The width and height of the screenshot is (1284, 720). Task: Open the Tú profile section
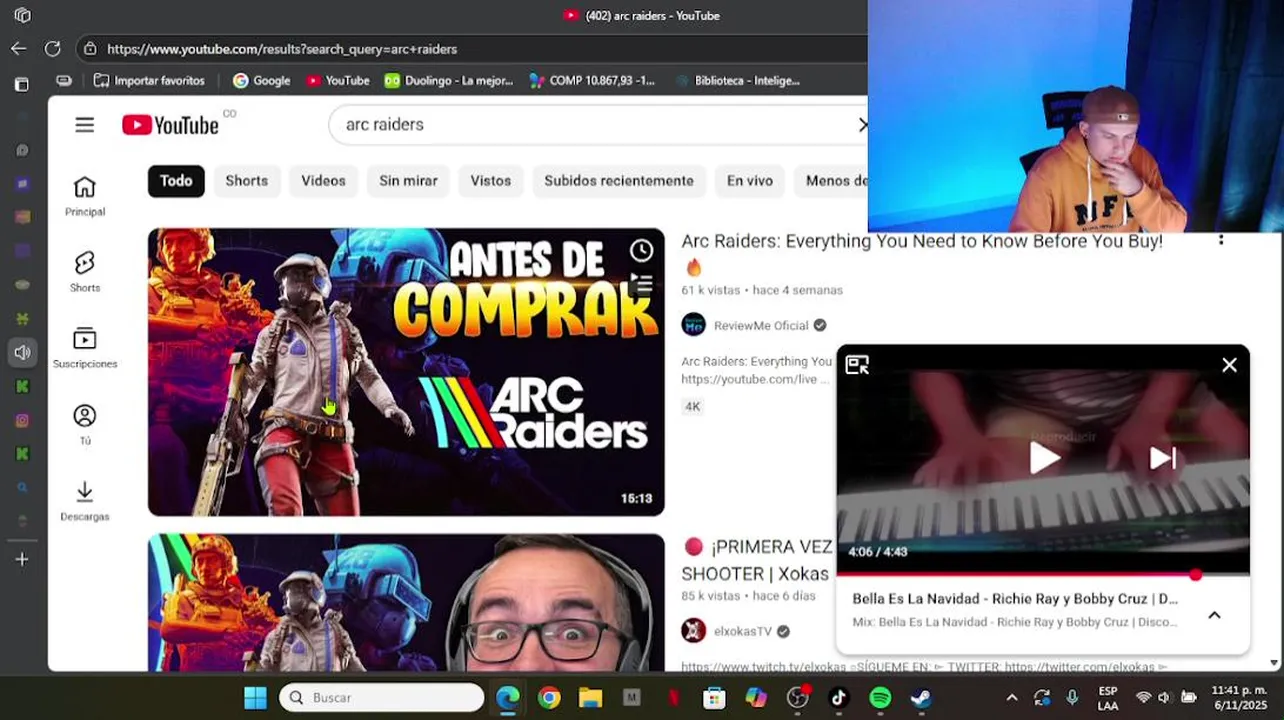[x=85, y=424]
